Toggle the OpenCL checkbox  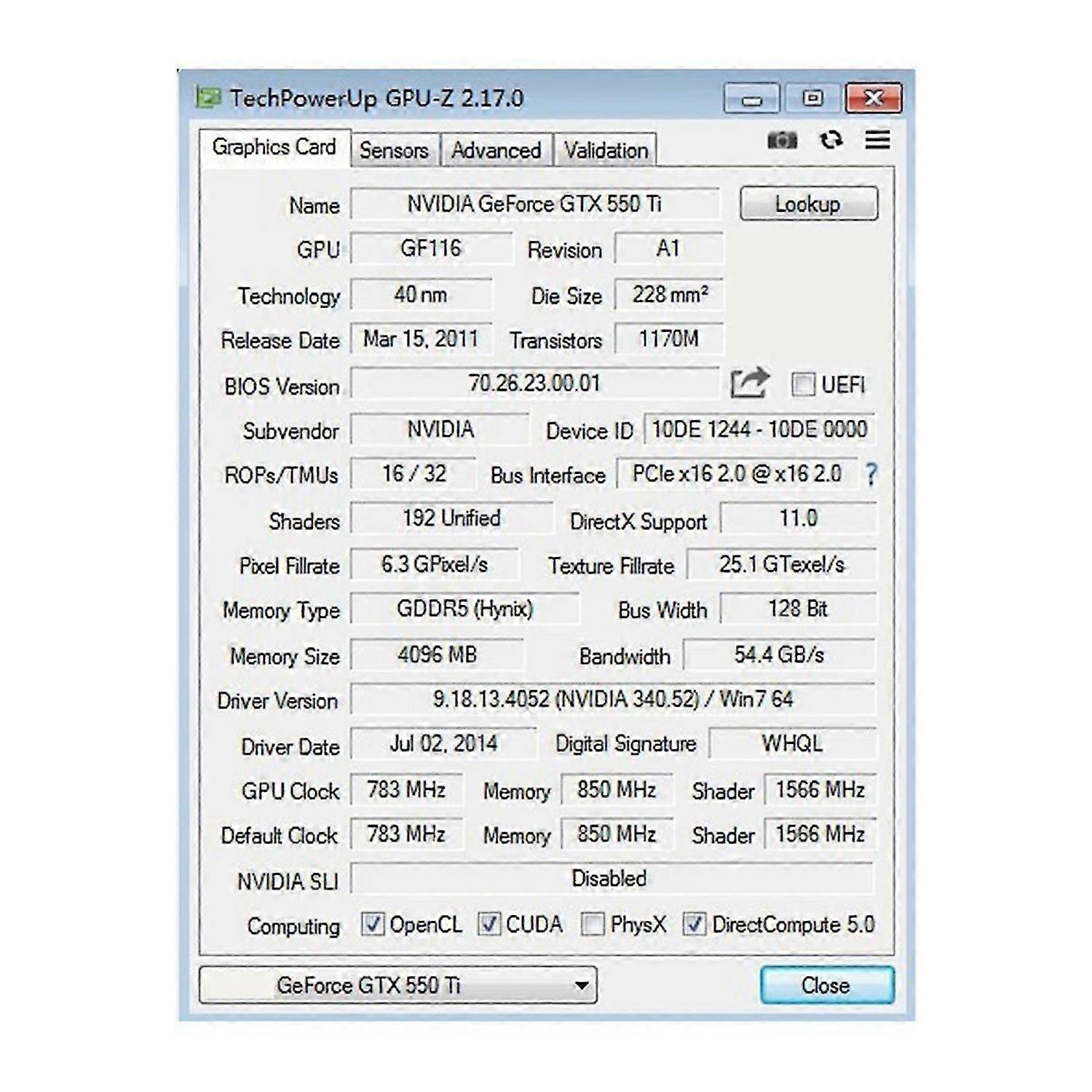373,924
